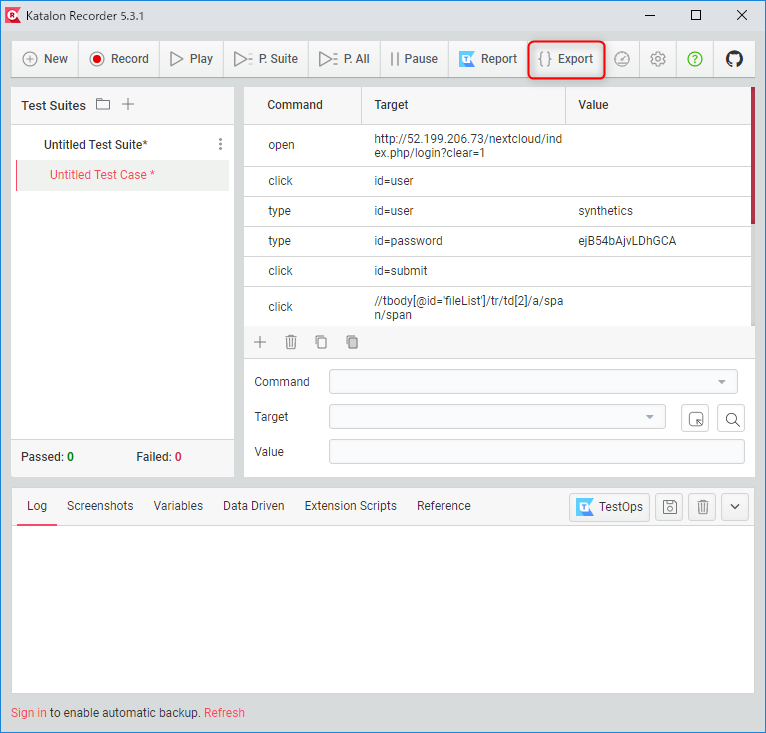766x733 pixels.
Task: Collapse the bottom panel with chevron
Action: (x=735, y=507)
